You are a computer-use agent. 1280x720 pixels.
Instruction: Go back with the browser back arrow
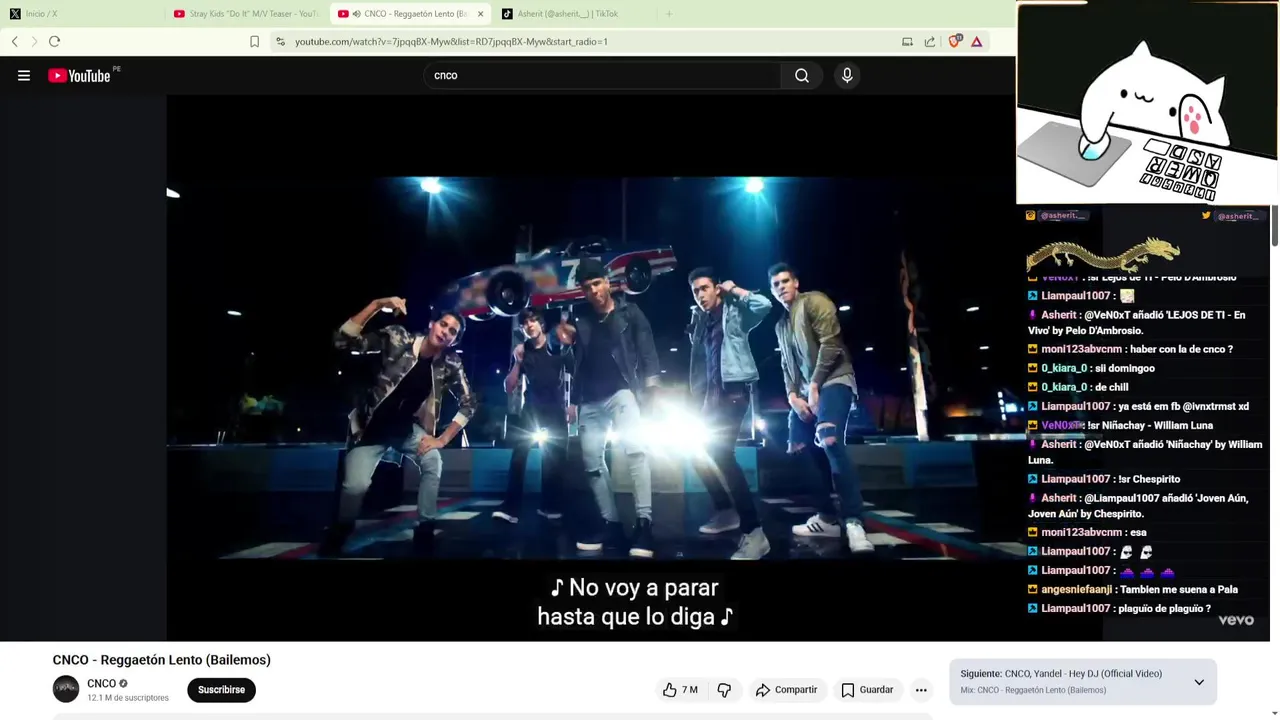coord(15,41)
